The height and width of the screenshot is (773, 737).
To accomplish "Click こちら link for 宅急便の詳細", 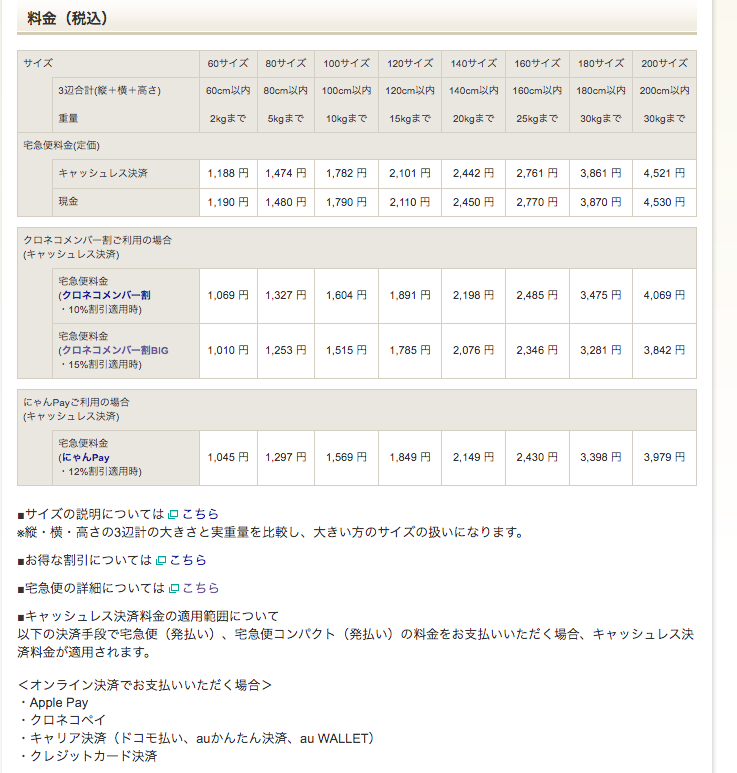I will [201, 588].
